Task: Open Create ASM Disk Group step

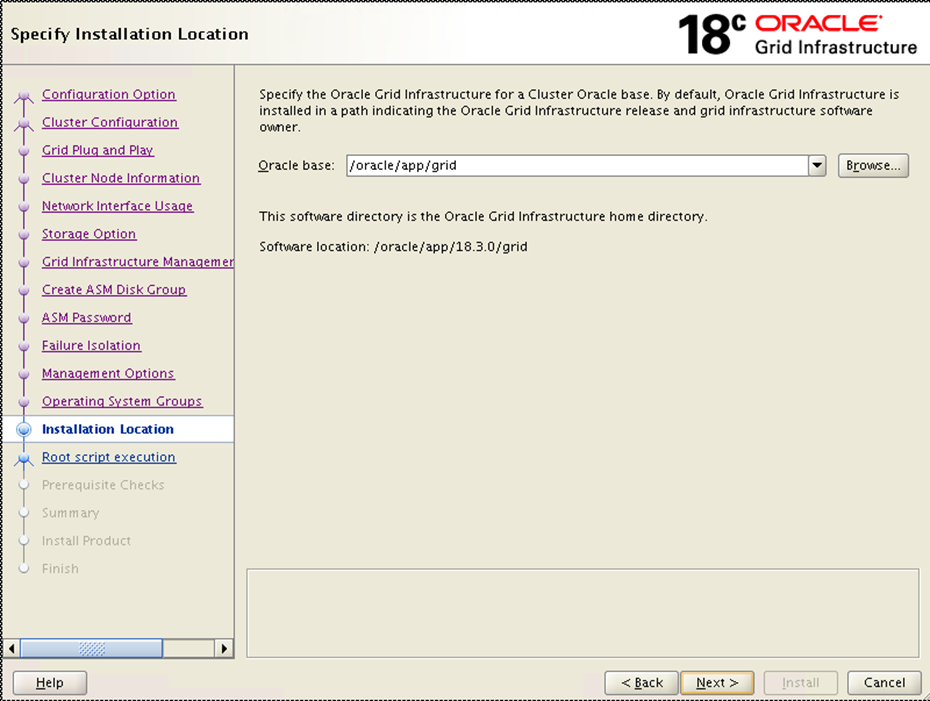Action: pos(113,290)
